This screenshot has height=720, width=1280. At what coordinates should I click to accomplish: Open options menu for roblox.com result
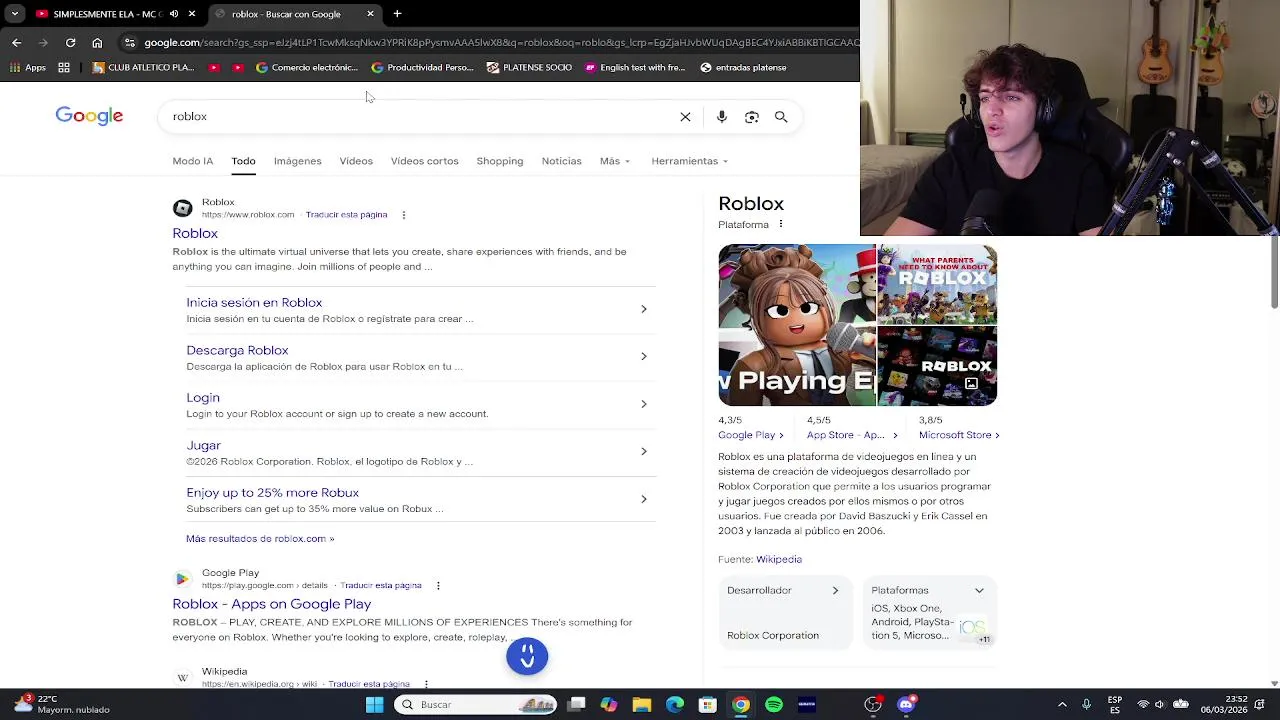(403, 214)
